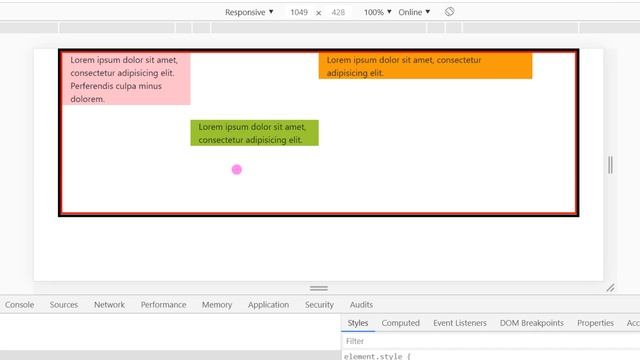Click the bottom viewport resize handle
The width and height of the screenshot is (640, 360).
point(319,288)
